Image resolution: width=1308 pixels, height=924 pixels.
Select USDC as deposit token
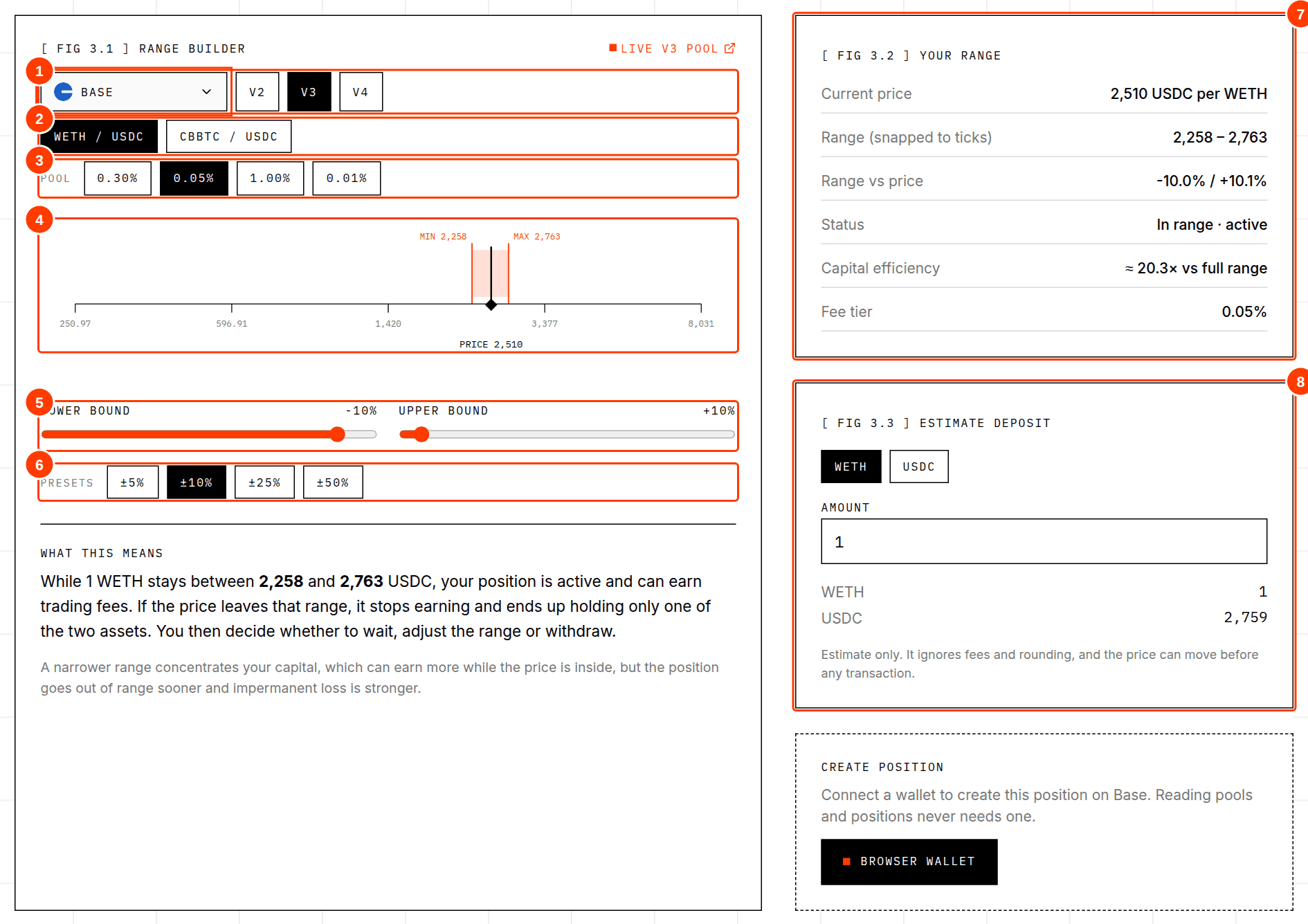919,466
